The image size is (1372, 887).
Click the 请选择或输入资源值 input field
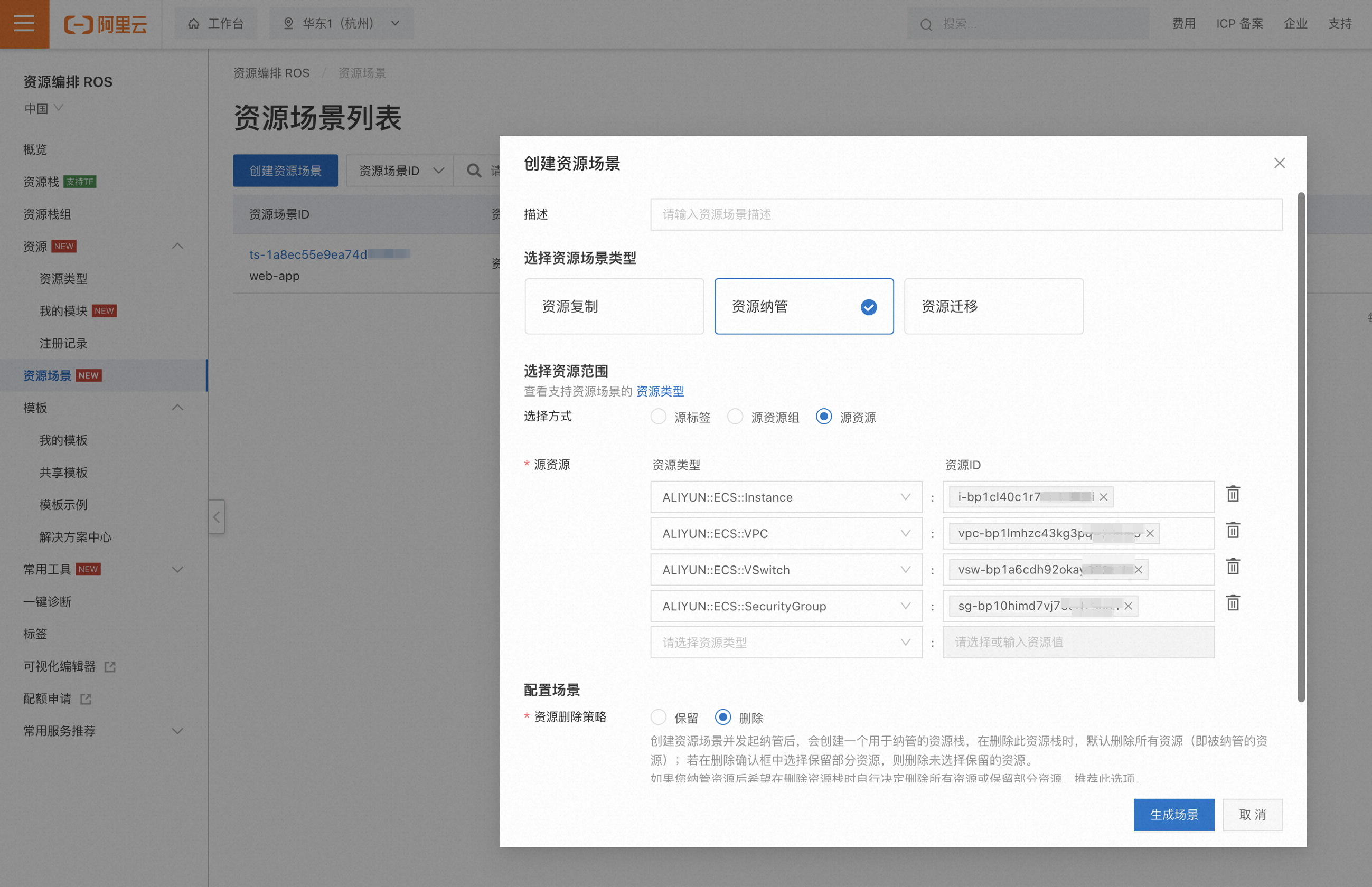(x=1078, y=642)
